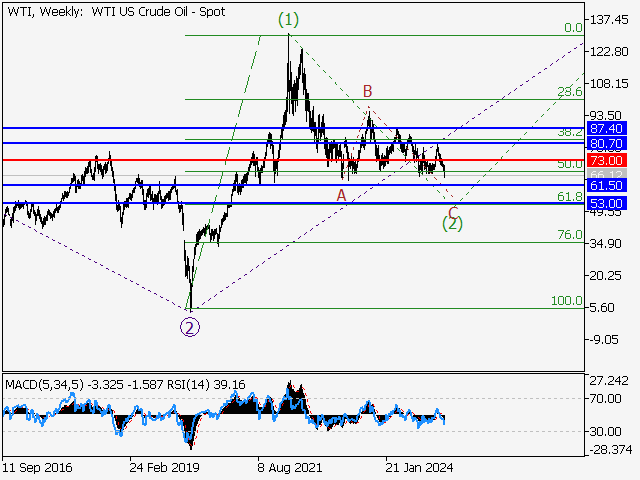The image size is (640, 480).
Task: Click the red 73.00 price level tag
Action: tap(607, 160)
